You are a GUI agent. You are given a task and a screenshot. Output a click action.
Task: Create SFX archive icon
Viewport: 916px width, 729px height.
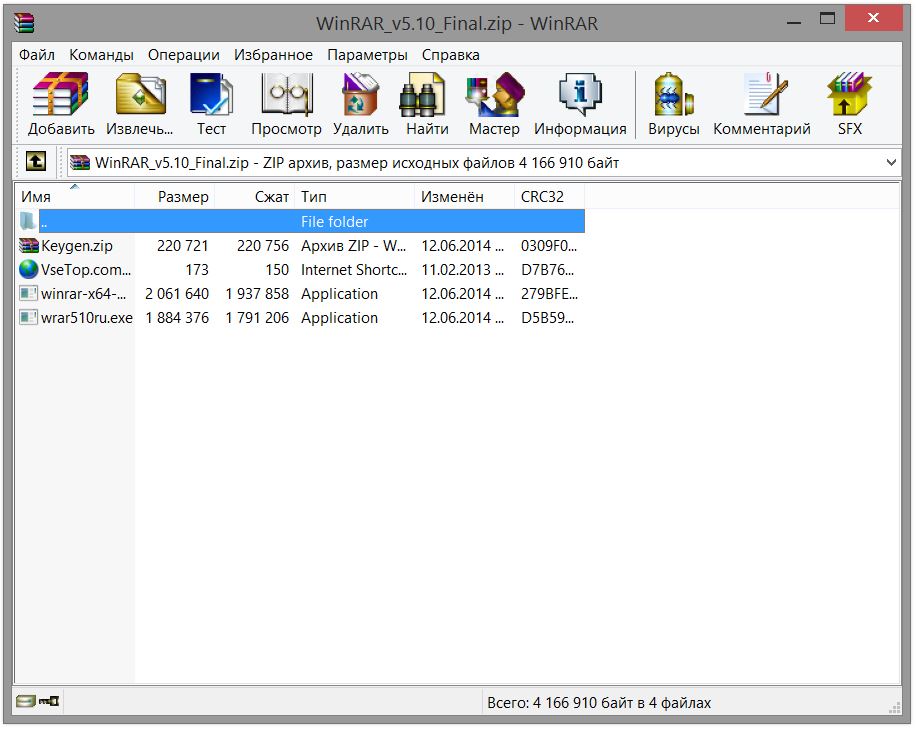coord(849,94)
